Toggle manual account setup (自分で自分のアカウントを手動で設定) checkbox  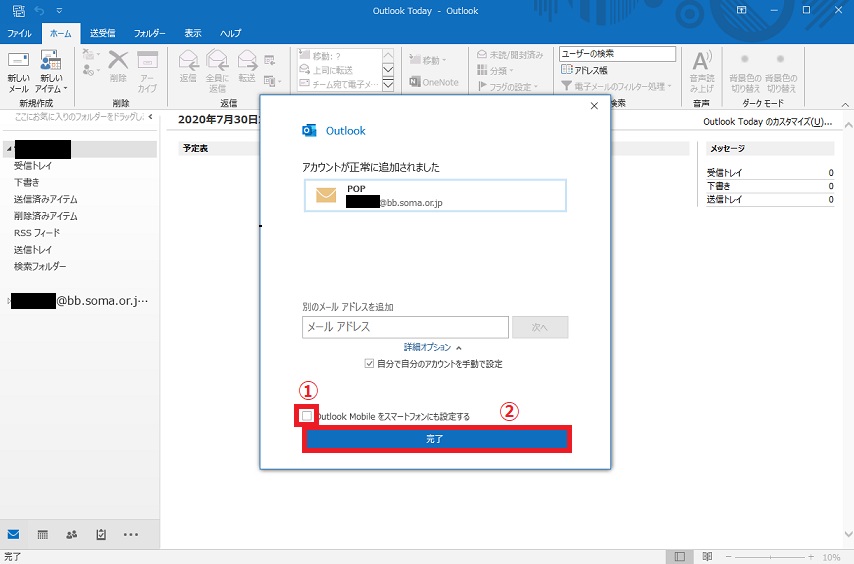[x=369, y=364]
